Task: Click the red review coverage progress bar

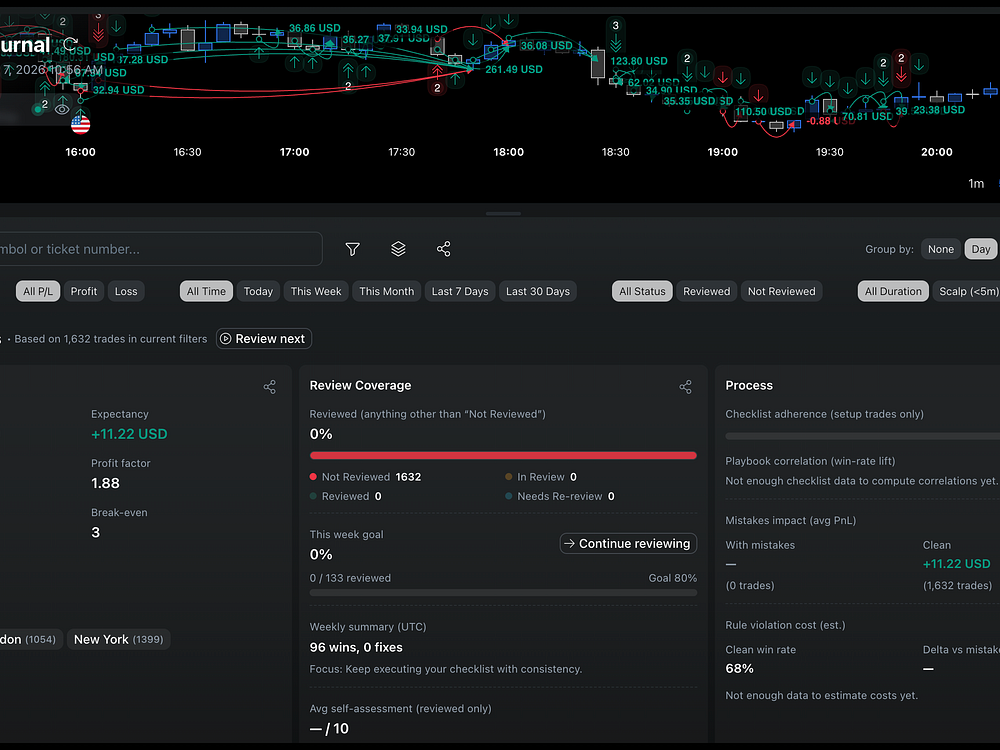Action: click(503, 455)
